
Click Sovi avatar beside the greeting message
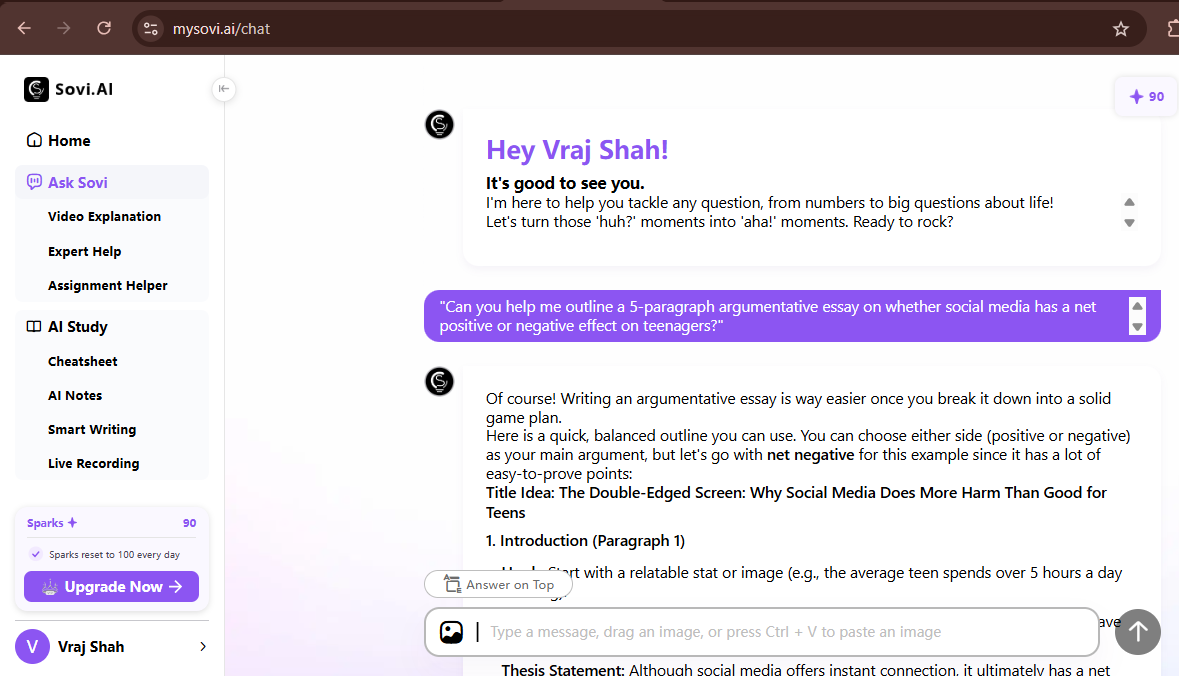[439, 125]
